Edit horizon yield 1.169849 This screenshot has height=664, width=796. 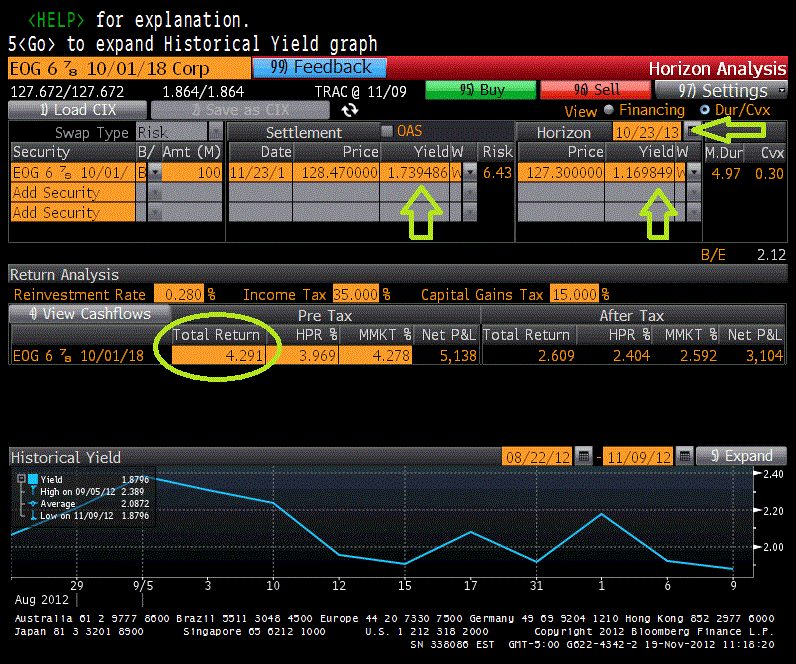640,173
